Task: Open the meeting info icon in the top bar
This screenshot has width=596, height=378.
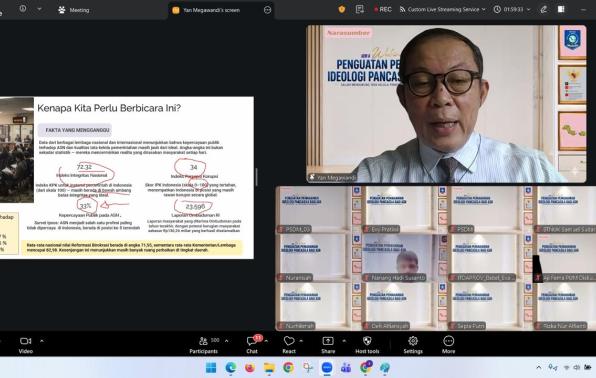Action: pyautogui.click(x=23, y=8)
